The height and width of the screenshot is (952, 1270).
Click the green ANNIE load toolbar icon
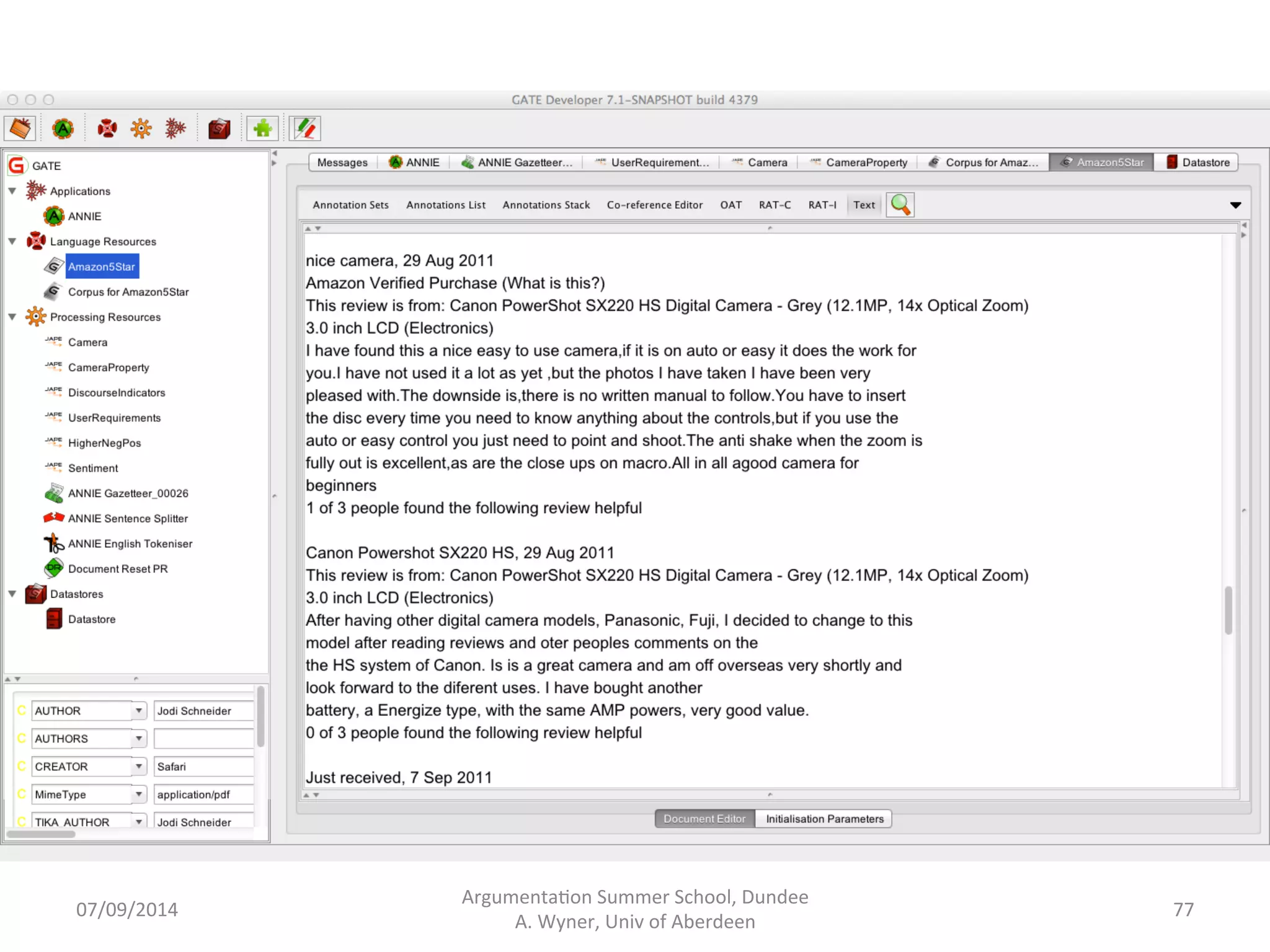(x=63, y=129)
